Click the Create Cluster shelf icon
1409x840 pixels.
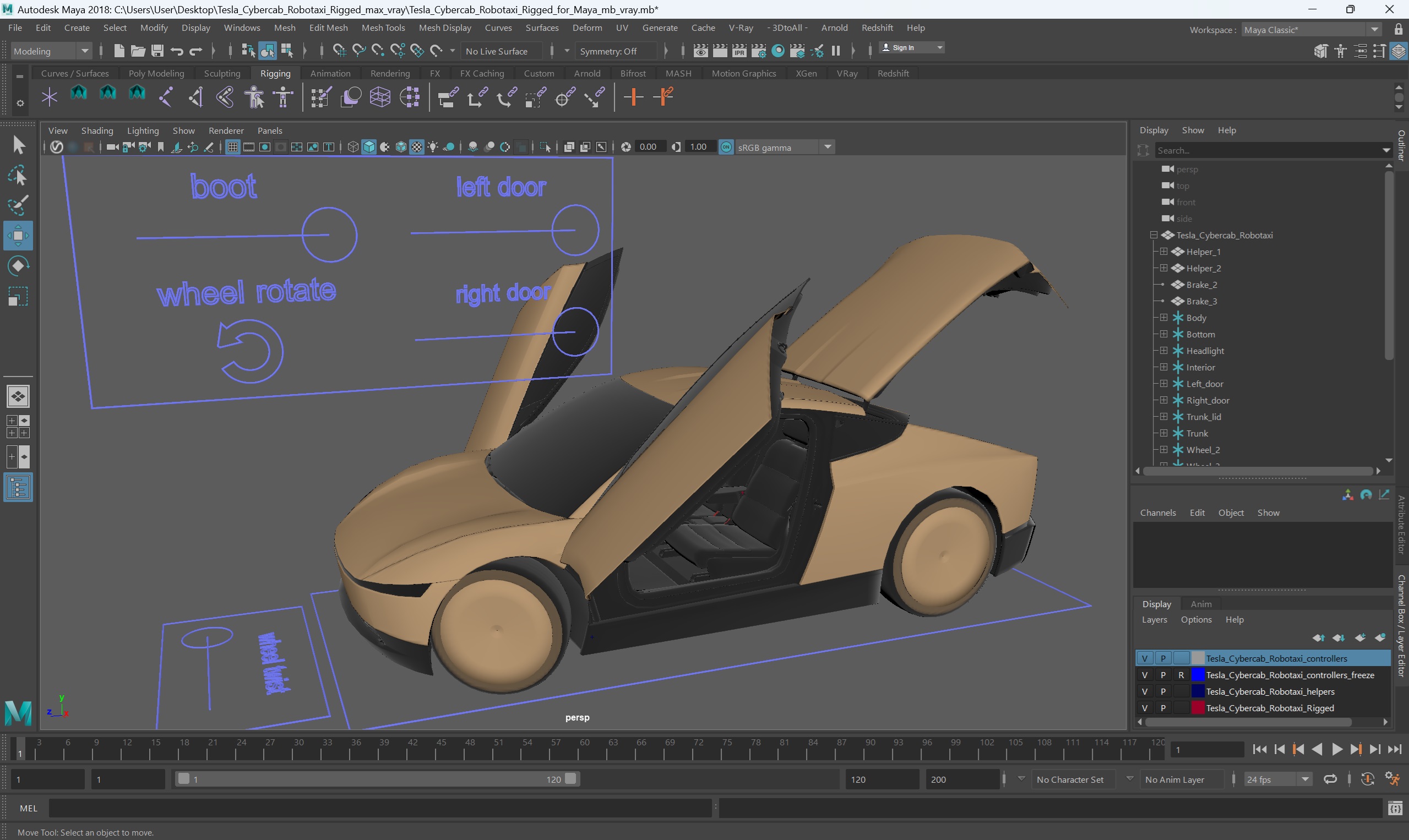409,97
